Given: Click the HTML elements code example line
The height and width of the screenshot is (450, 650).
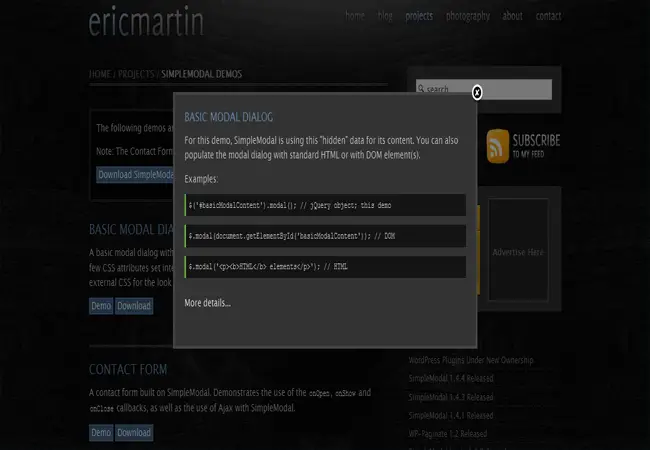Looking at the screenshot, I should tap(325, 267).
